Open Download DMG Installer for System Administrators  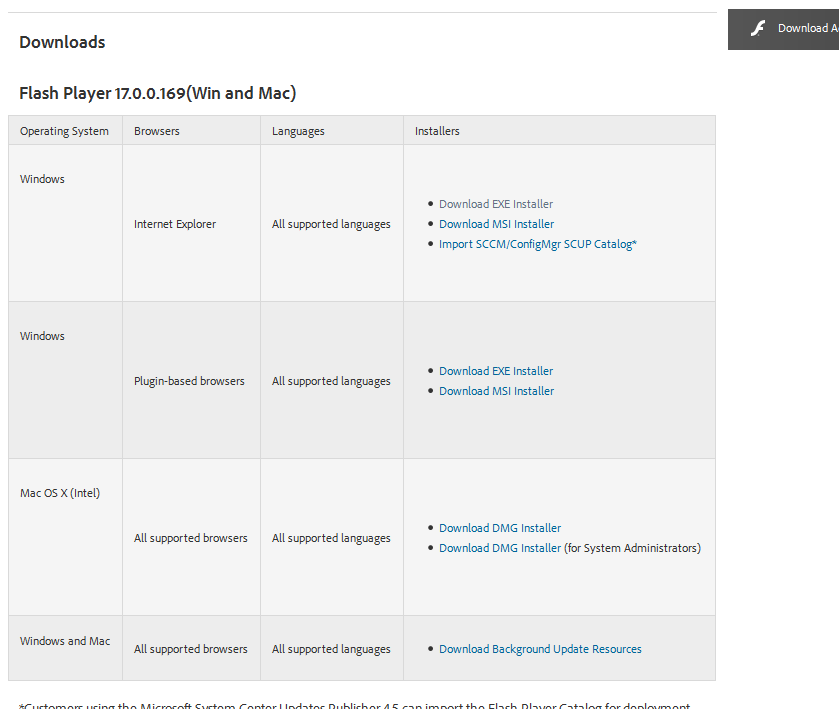click(x=500, y=548)
